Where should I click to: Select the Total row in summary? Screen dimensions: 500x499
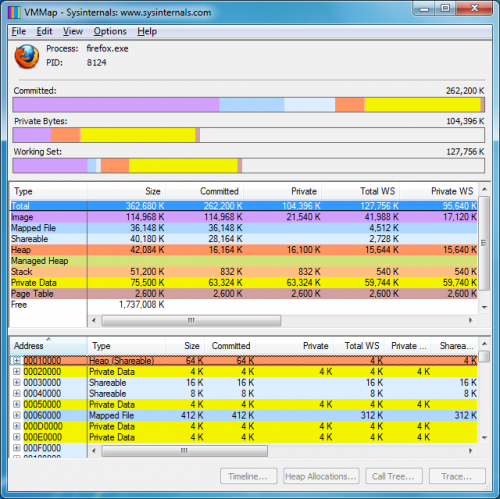244,206
